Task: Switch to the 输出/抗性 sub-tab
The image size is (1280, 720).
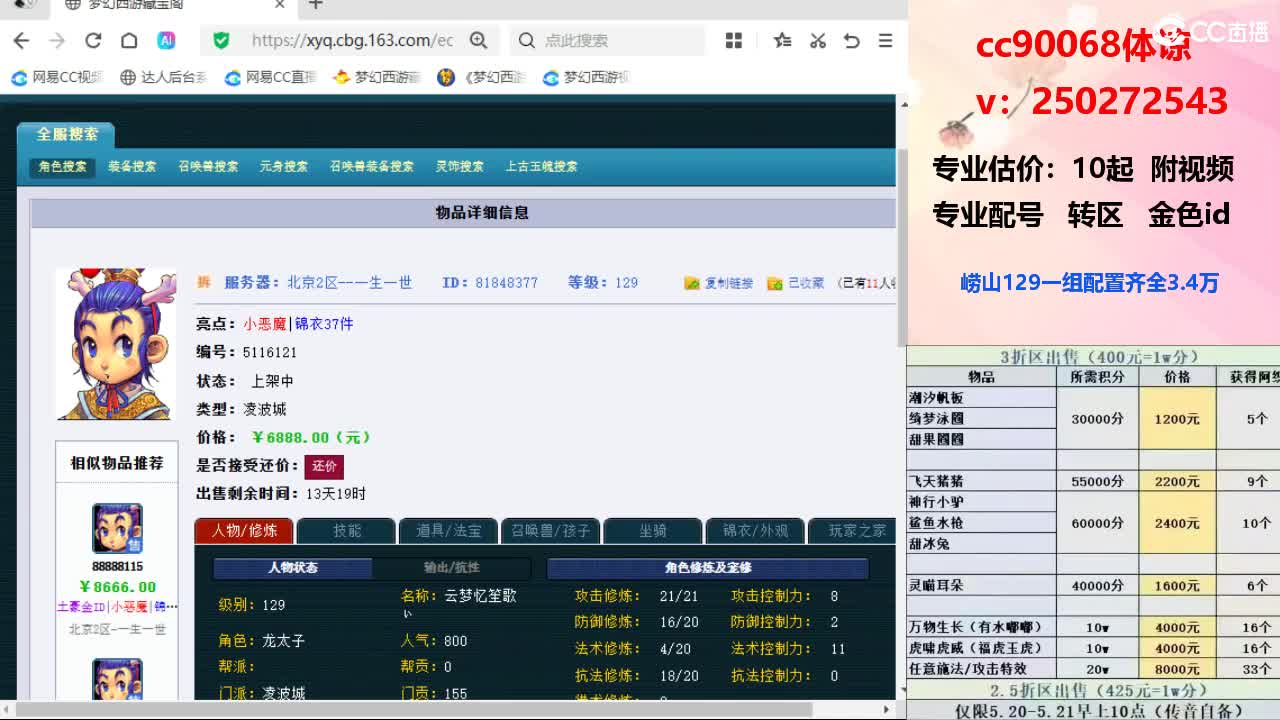Action: tap(451, 568)
